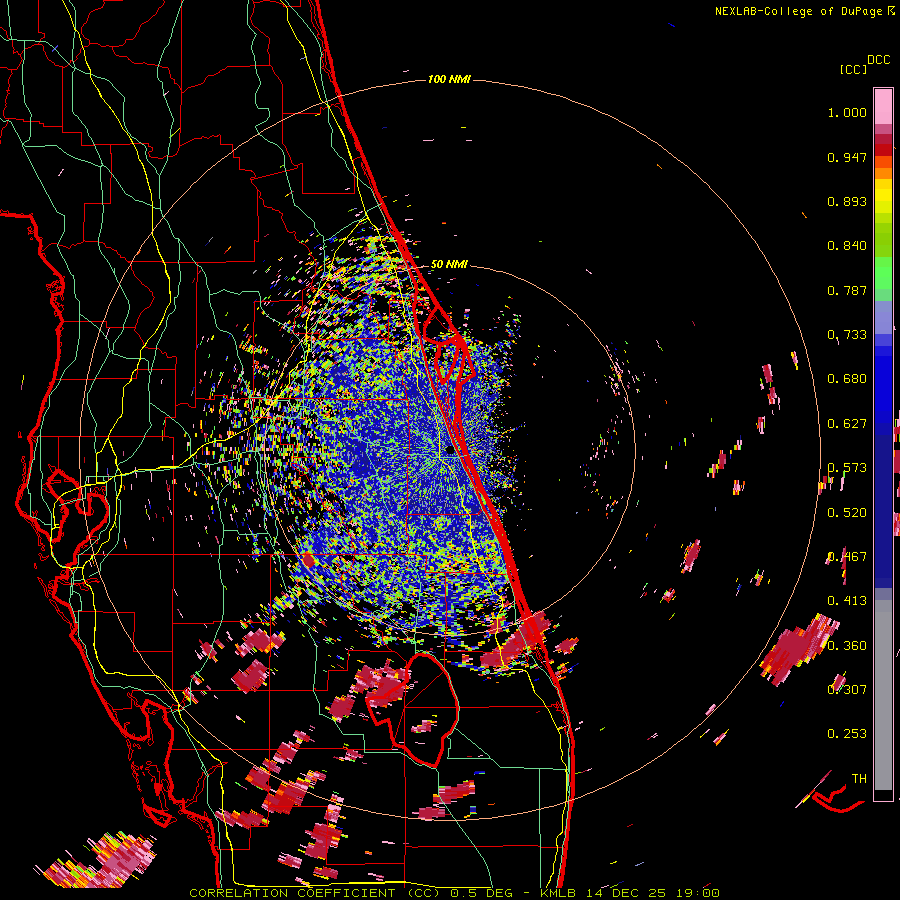Click the 100 NMI range ring label

coord(449,79)
